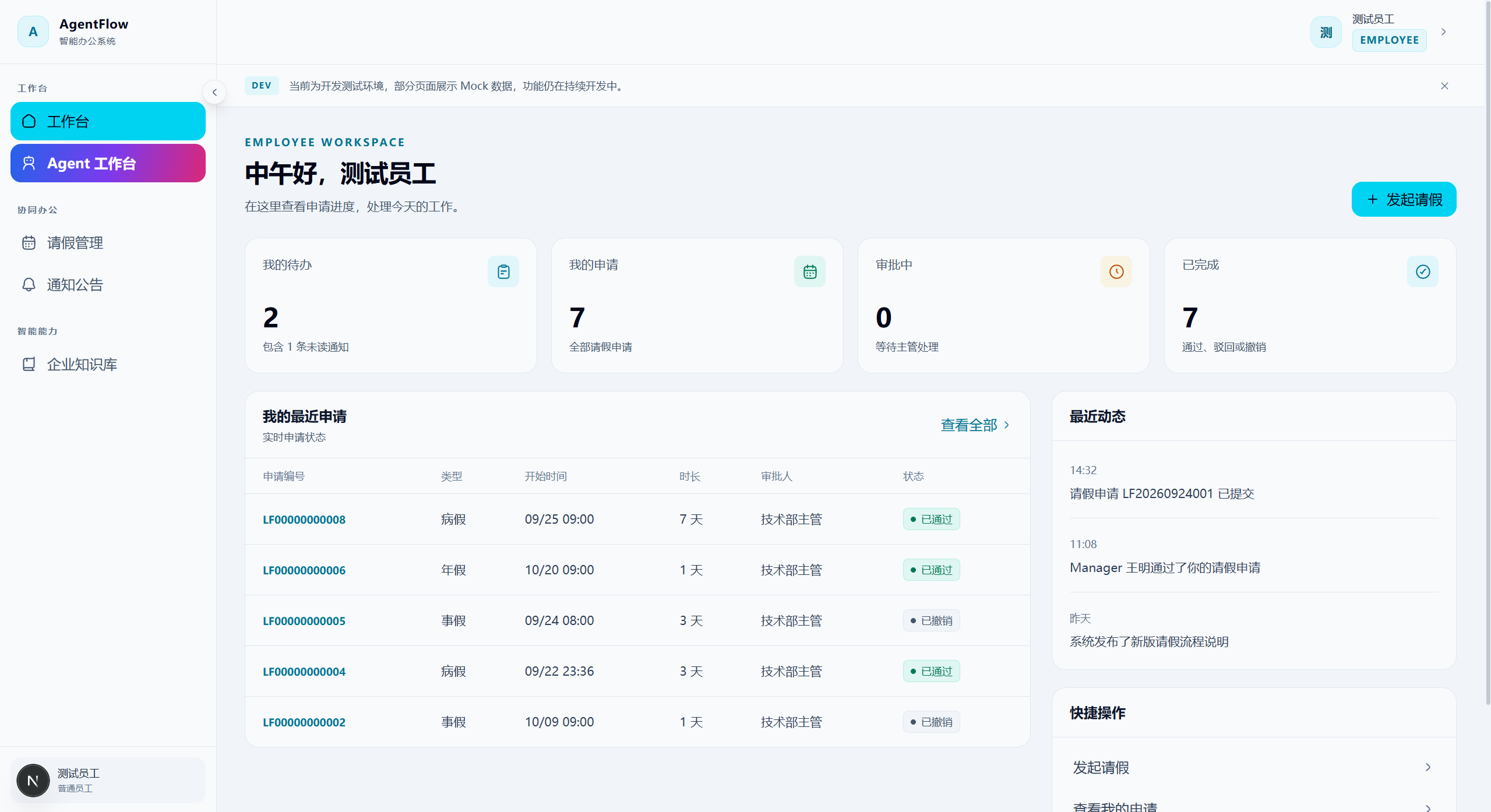1491x812 pixels.
Task: Open application LF00000000004
Action: click(x=304, y=672)
